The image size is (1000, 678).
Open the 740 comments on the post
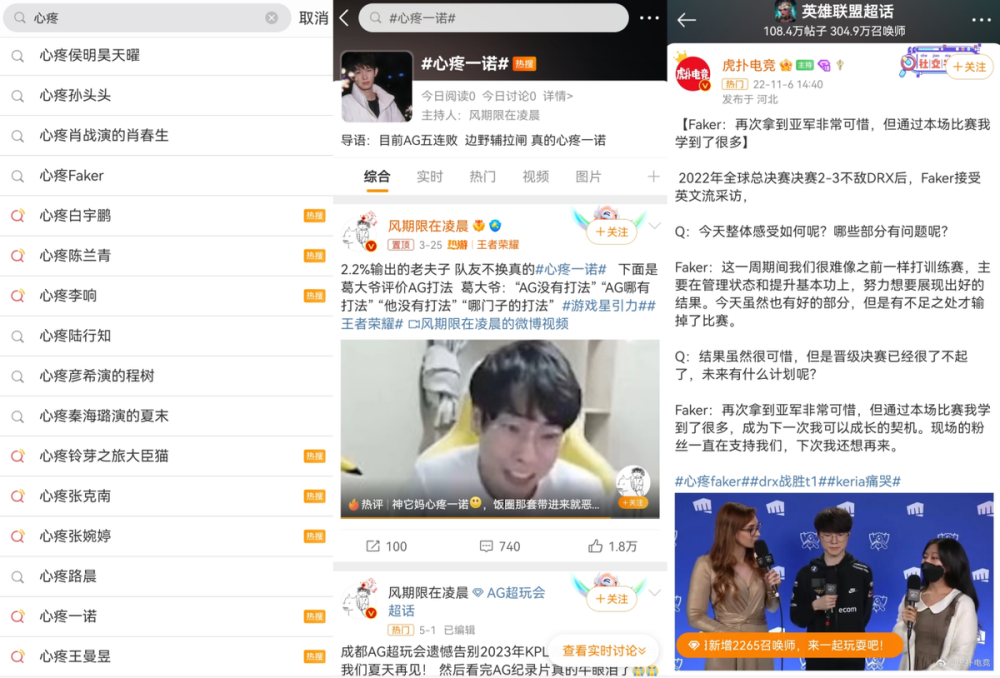499,547
